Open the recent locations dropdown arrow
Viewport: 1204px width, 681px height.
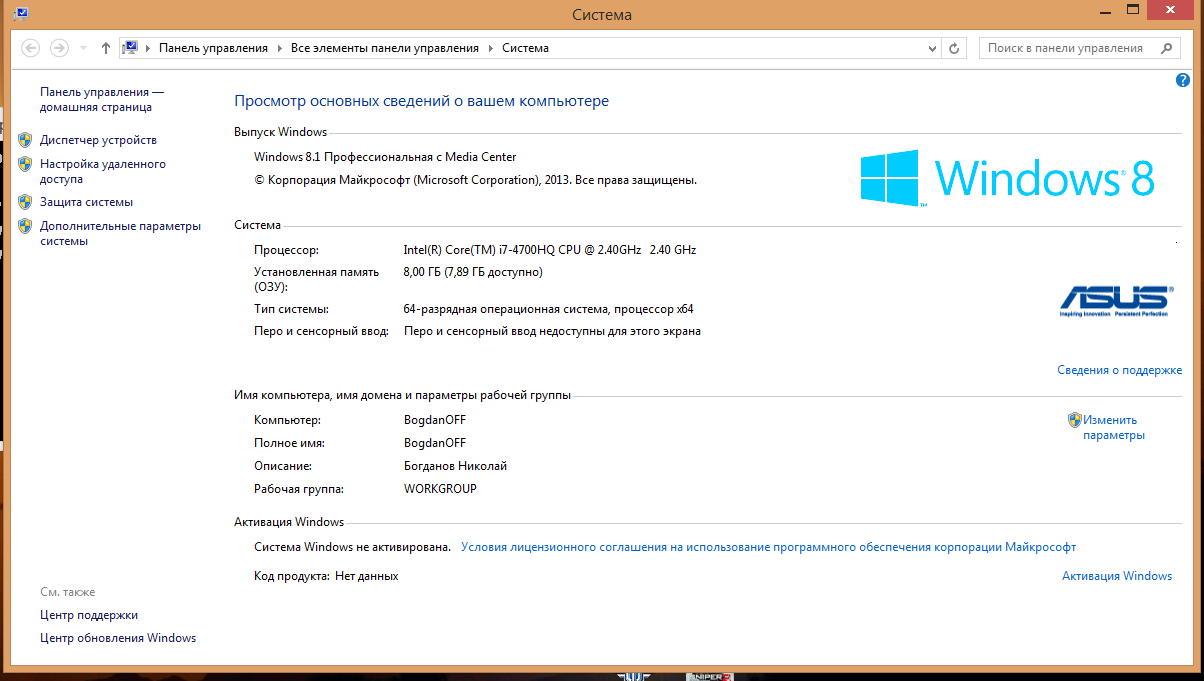(x=83, y=48)
